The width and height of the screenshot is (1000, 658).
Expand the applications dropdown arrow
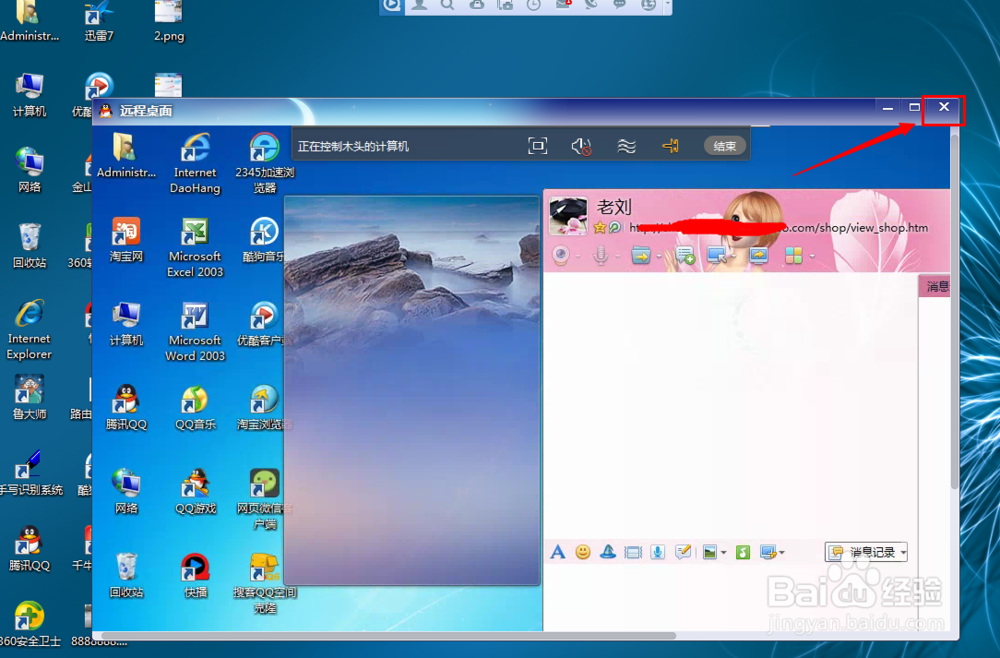pyautogui.click(x=812, y=257)
